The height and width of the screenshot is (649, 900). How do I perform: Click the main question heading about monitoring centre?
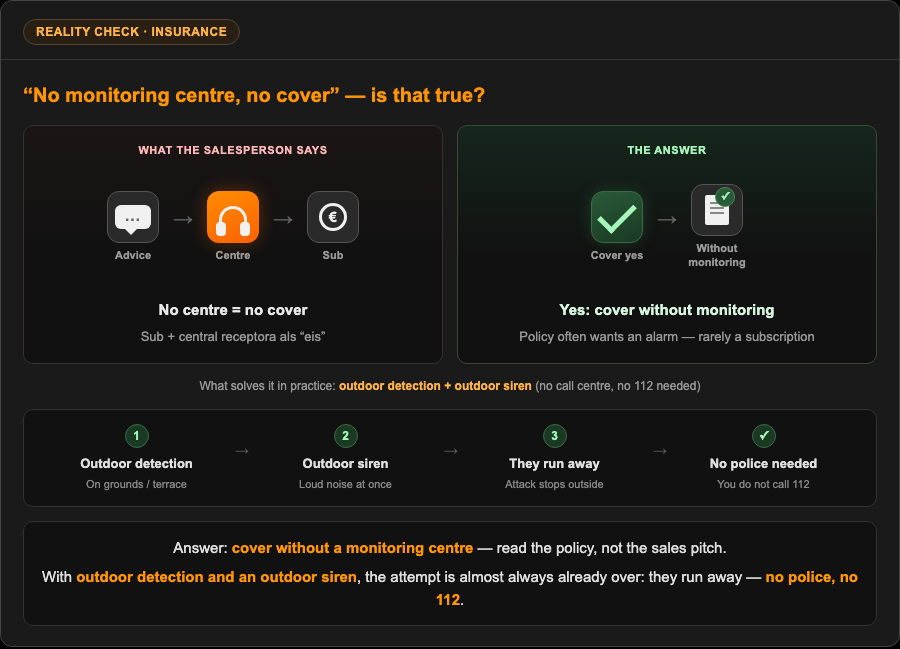click(x=254, y=95)
